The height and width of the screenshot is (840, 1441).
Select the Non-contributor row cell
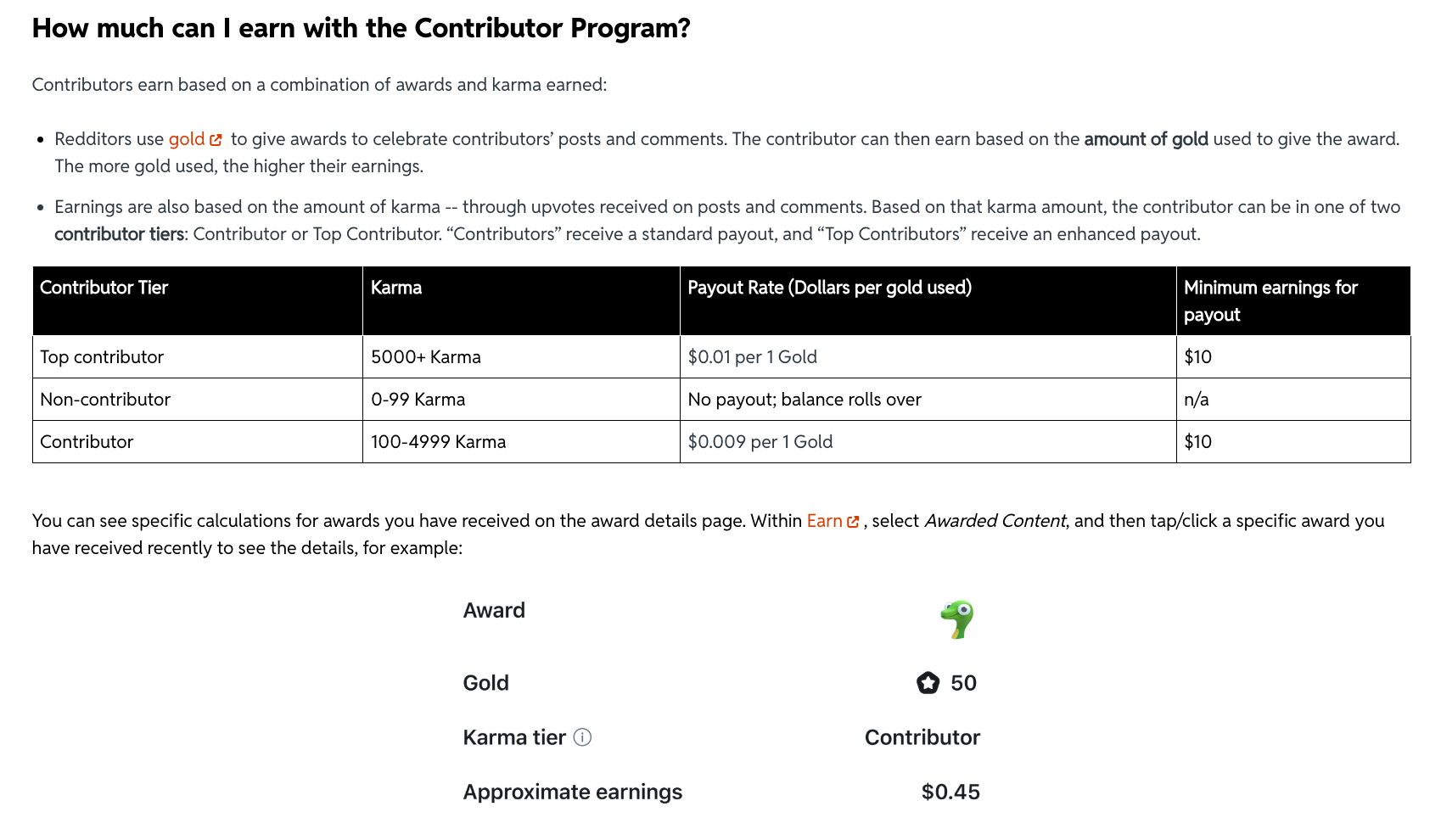pos(198,400)
